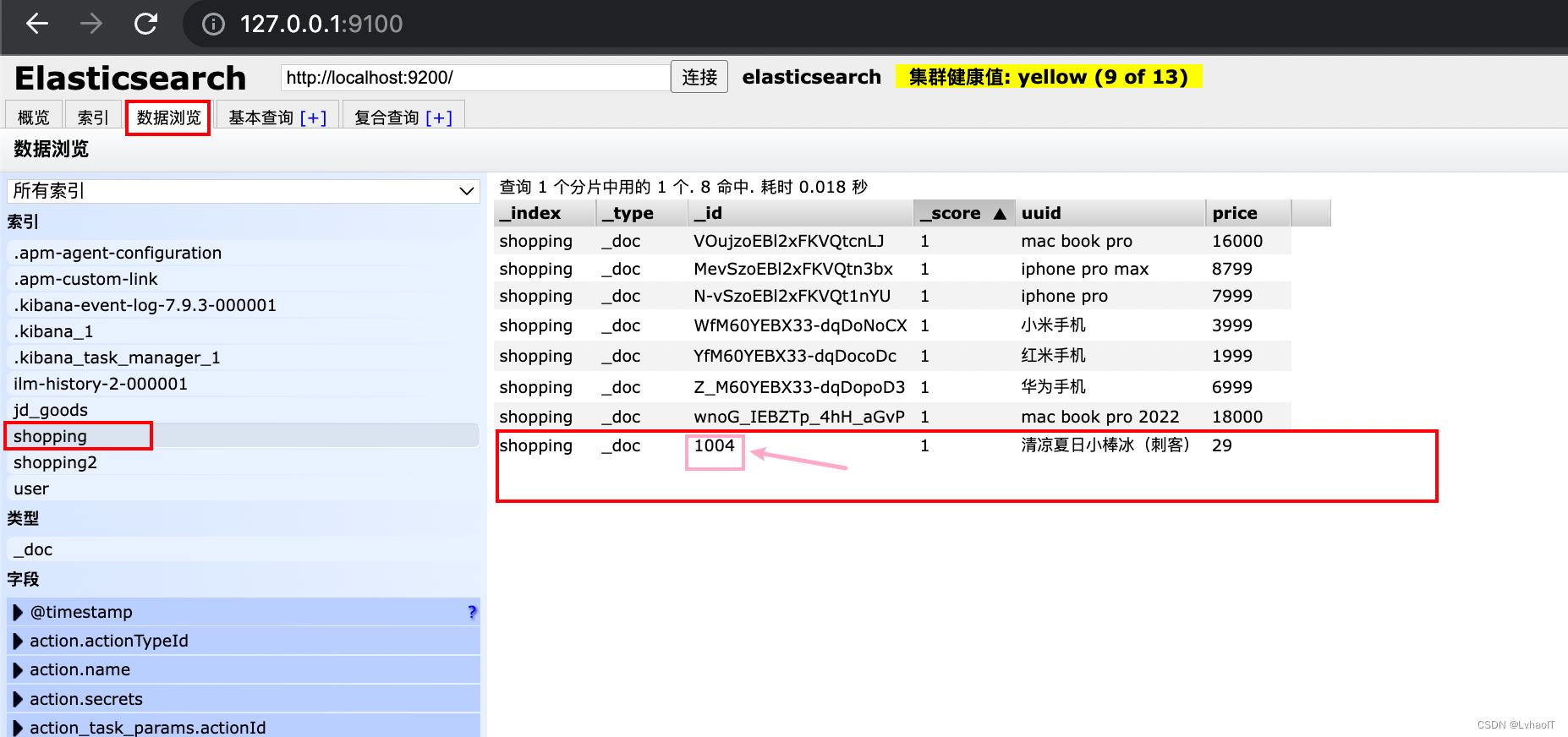Image resolution: width=1568 pixels, height=737 pixels.
Task: Reload the current page
Action: 145,24
